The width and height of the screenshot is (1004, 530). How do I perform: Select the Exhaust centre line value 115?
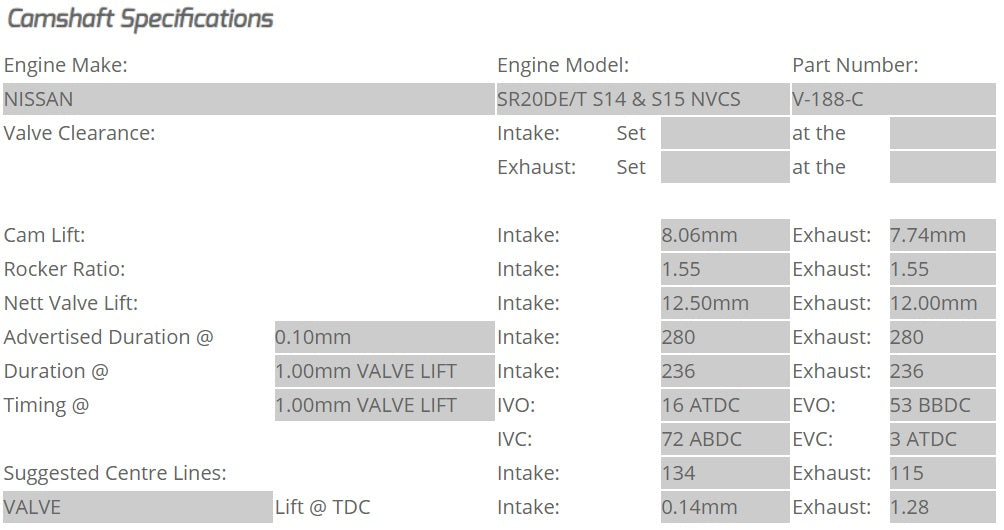pos(942,474)
